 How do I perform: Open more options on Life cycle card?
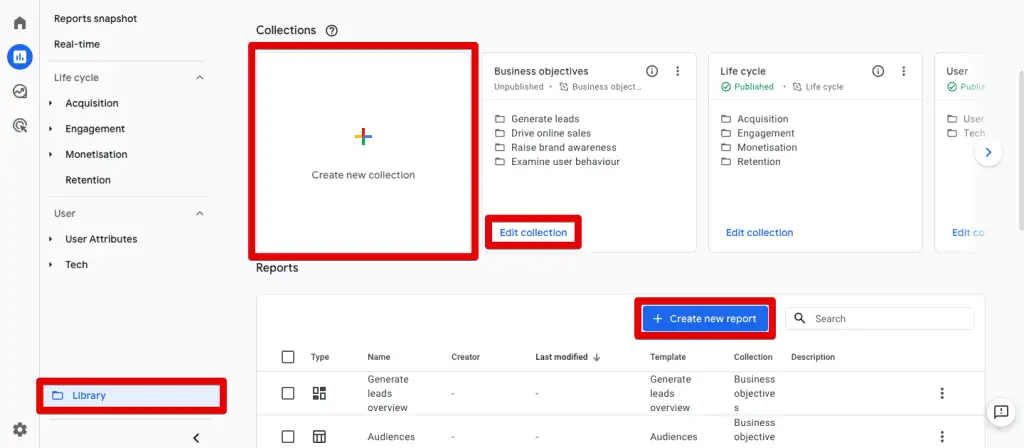click(904, 71)
